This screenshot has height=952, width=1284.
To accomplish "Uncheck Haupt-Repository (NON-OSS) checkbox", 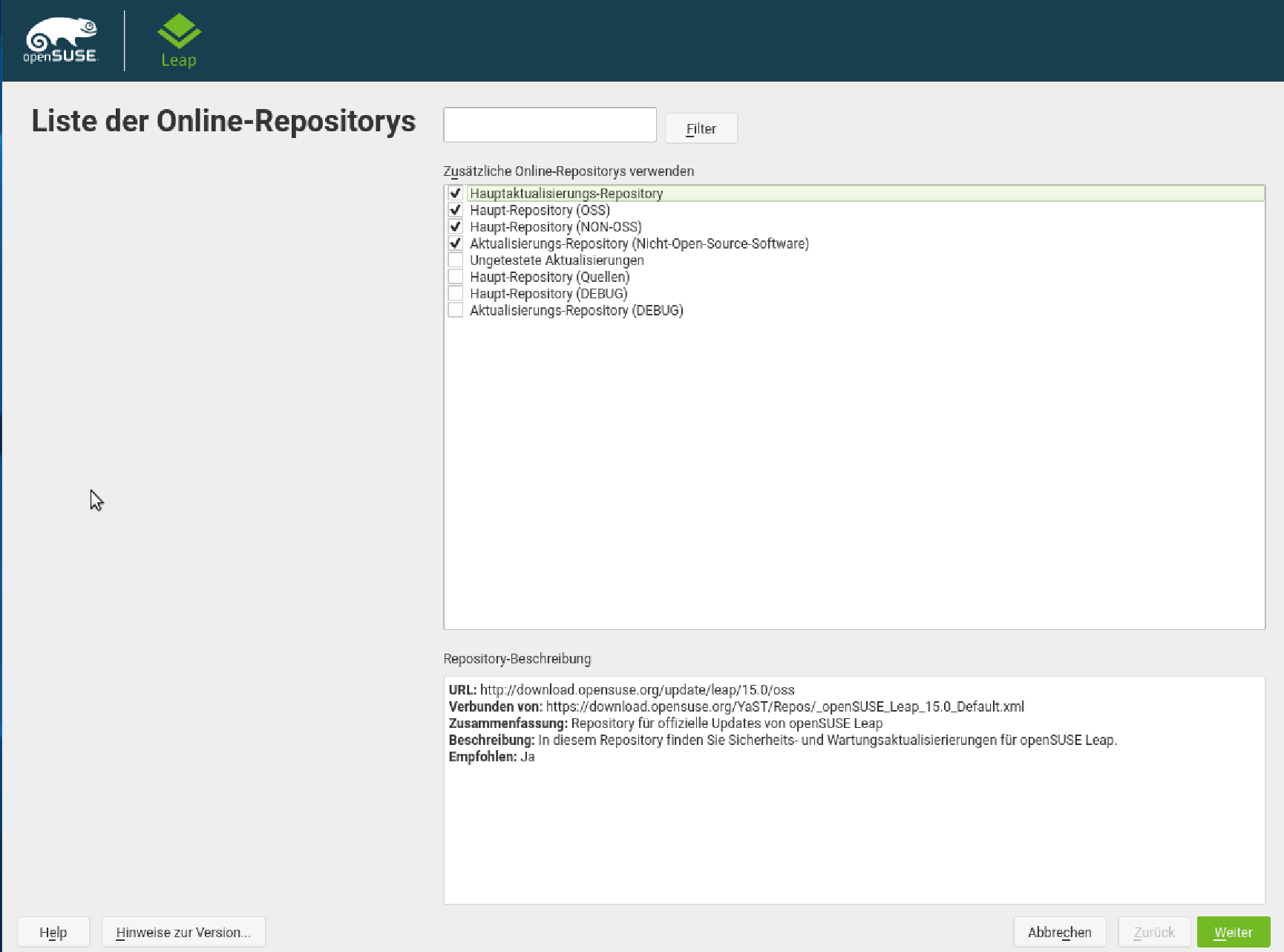I will [x=456, y=226].
